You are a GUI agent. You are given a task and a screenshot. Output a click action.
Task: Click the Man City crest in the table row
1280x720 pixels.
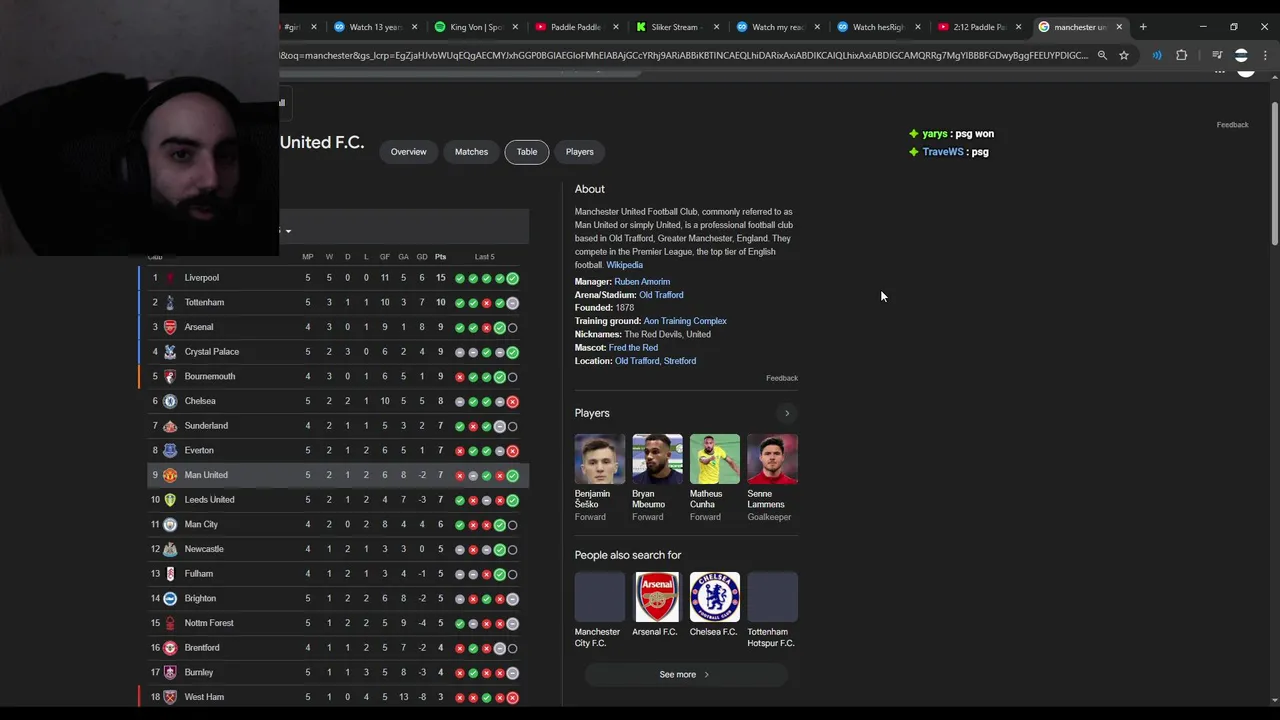point(170,524)
